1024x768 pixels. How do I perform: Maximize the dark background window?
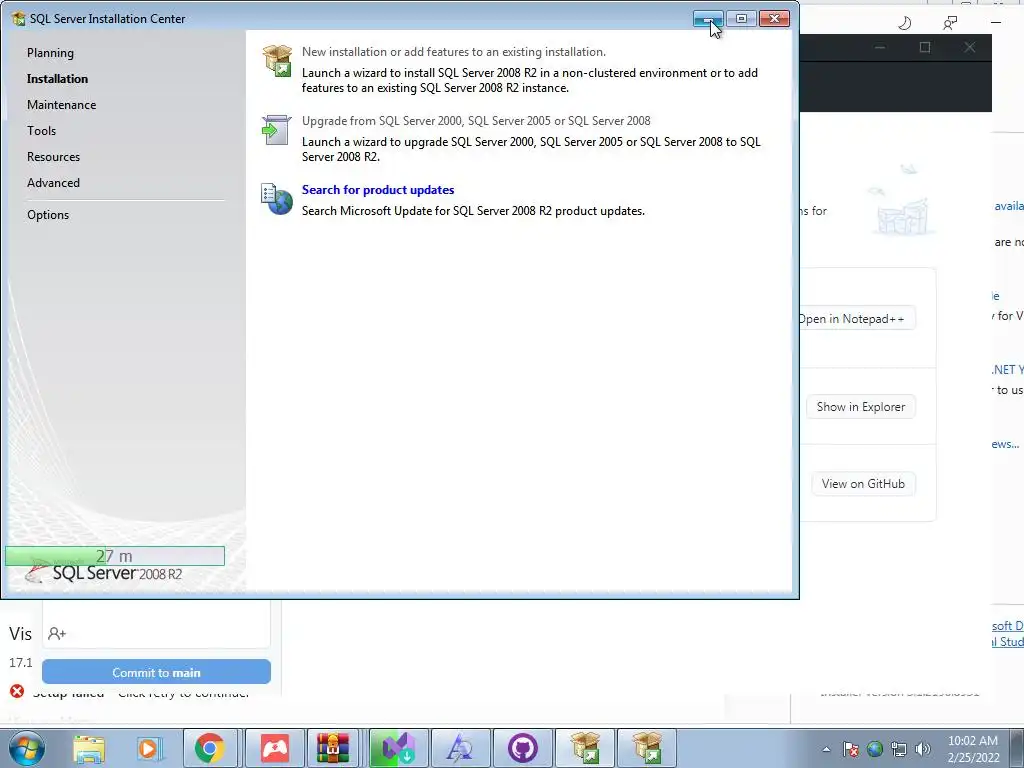click(925, 47)
